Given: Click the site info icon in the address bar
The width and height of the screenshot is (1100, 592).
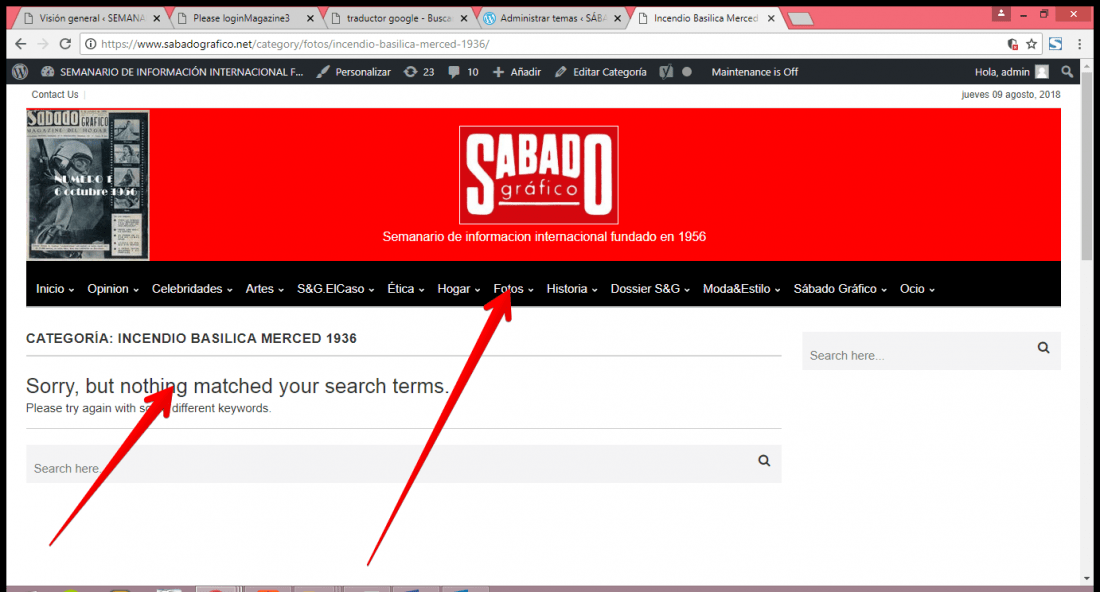Looking at the screenshot, I should click(x=90, y=44).
